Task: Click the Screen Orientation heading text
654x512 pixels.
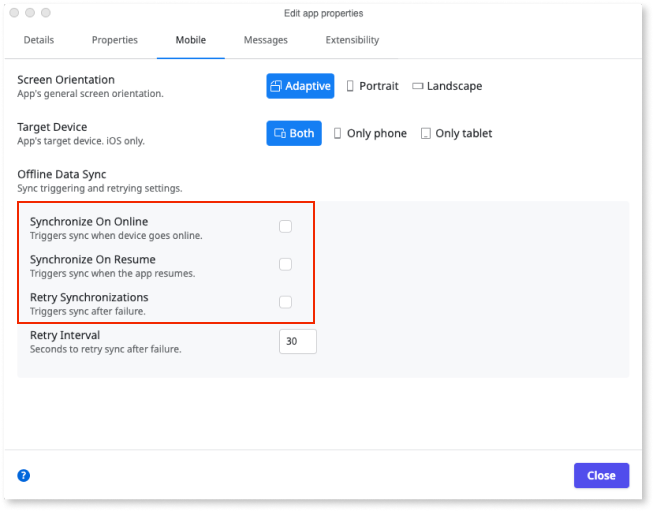Action: click(66, 80)
